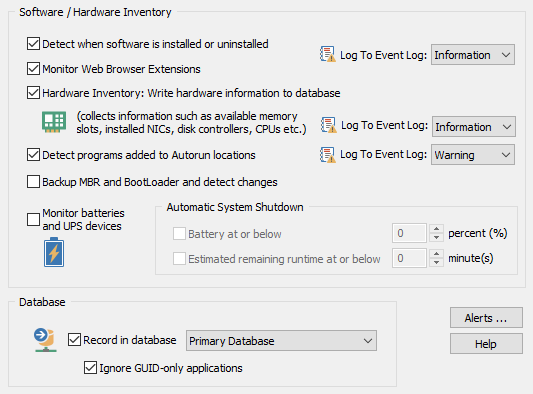Uncheck Detect programs added to Autorun locations

[x=33, y=155]
